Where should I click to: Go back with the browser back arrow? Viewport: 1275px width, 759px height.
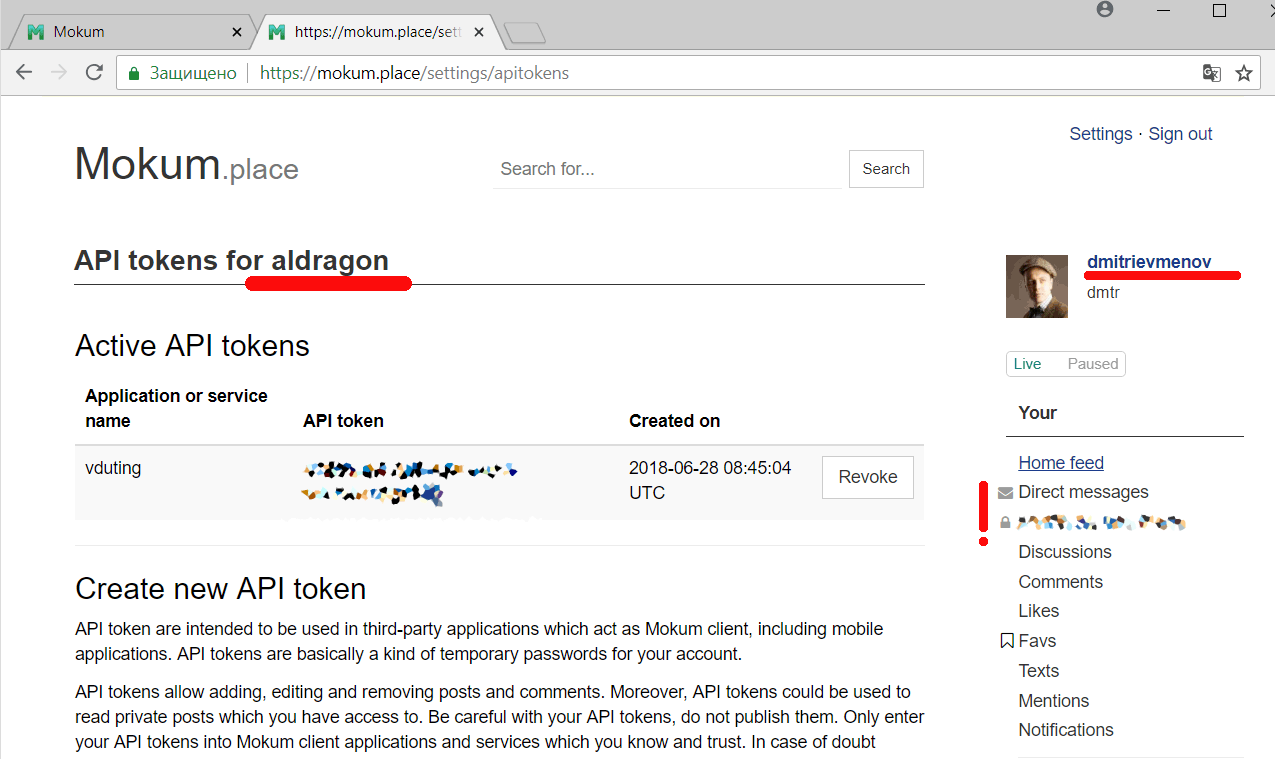tap(24, 72)
